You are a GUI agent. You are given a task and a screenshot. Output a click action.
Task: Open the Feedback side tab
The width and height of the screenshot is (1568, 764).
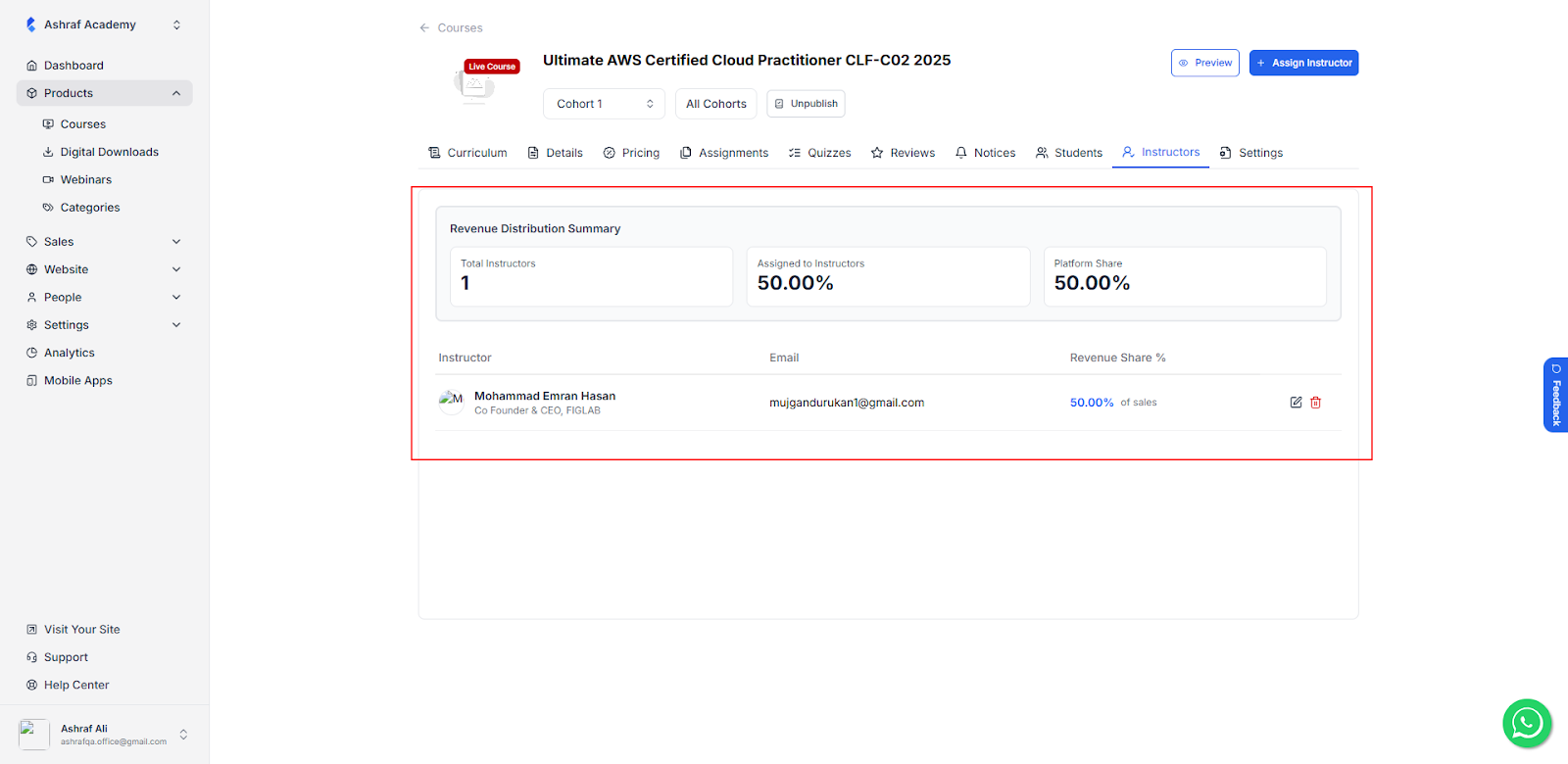point(1555,395)
